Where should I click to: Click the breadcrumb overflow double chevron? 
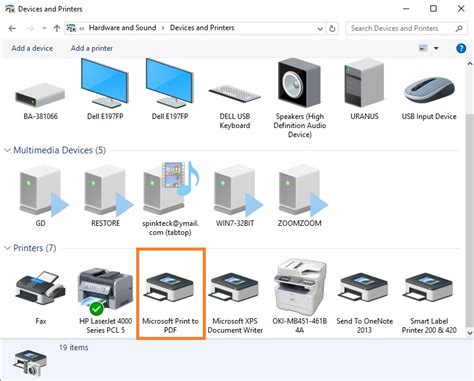point(82,29)
